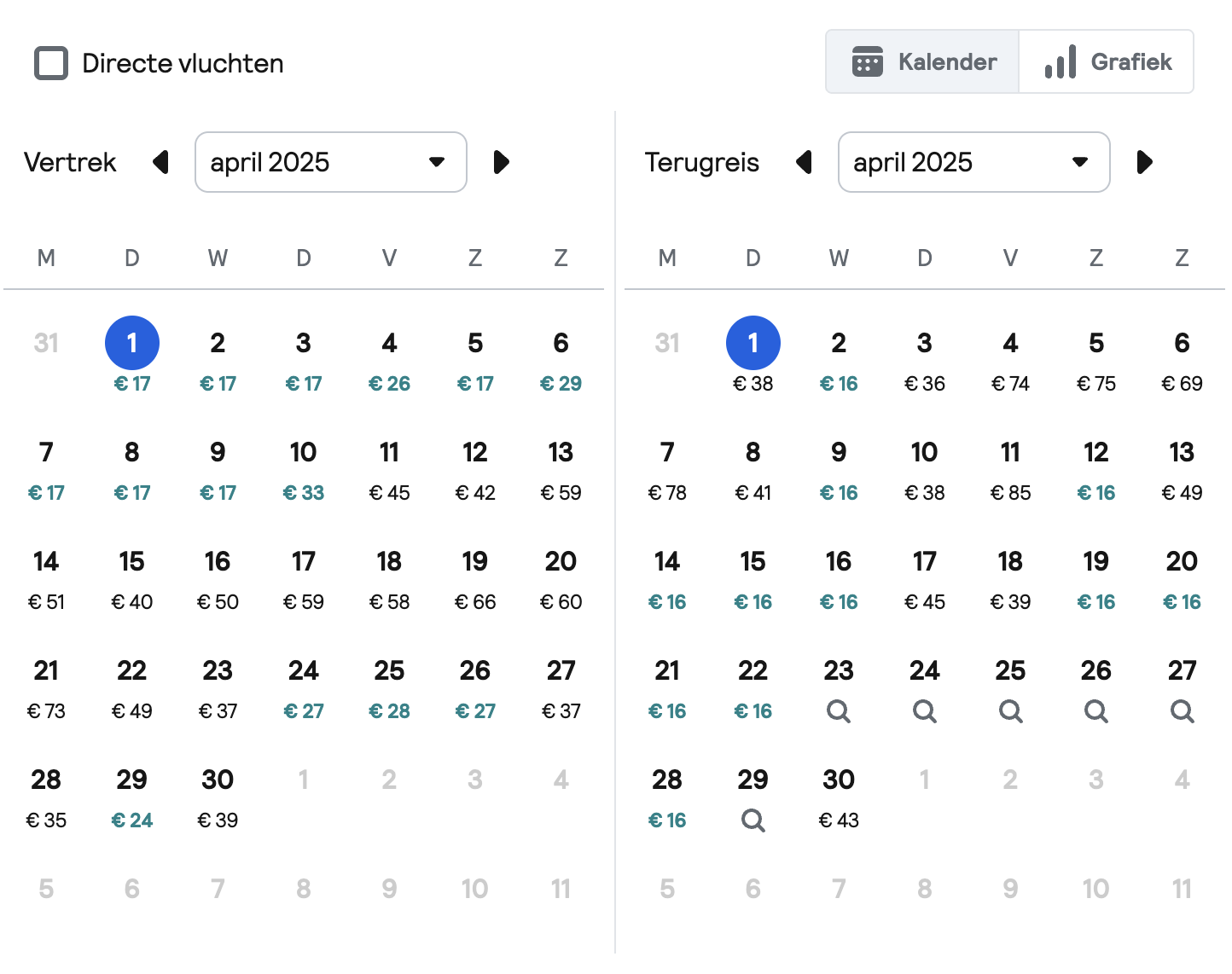Viewport: 1232px width, 974px height.
Task: Search prices for return date 27
Action: (1182, 710)
